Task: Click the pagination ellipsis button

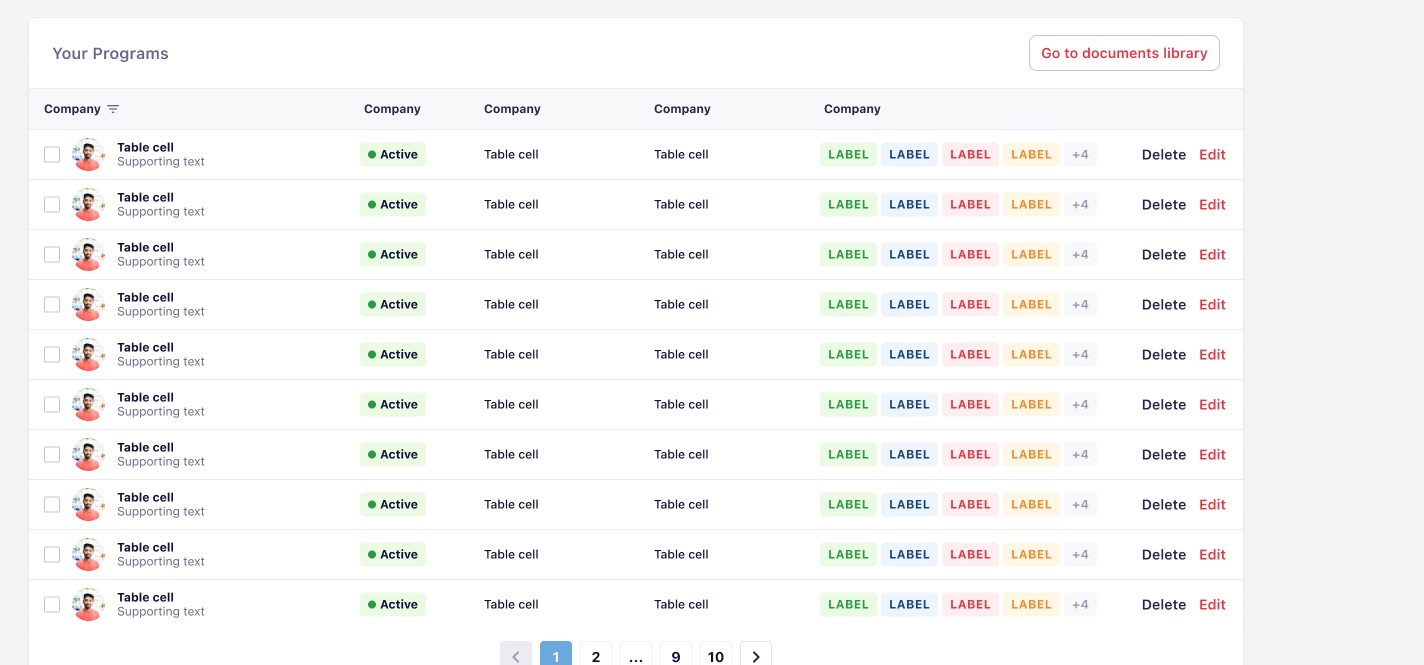Action: click(636, 656)
